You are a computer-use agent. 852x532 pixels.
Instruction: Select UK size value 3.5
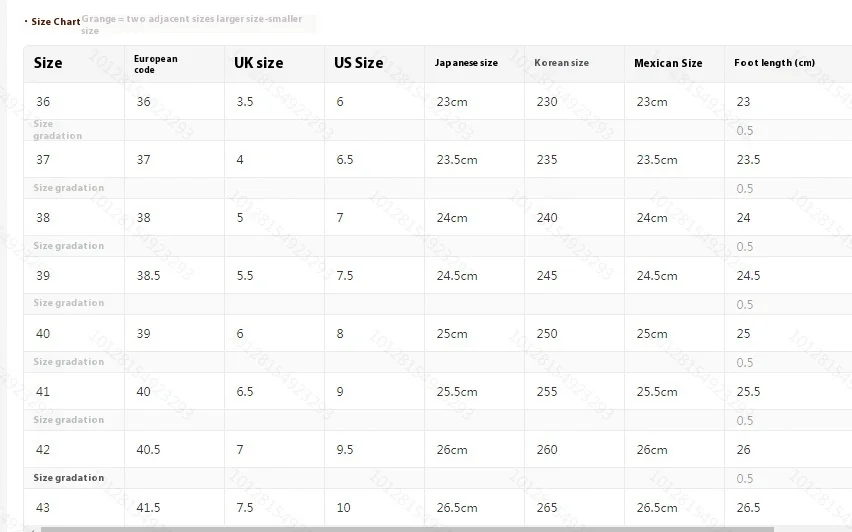click(x=245, y=101)
